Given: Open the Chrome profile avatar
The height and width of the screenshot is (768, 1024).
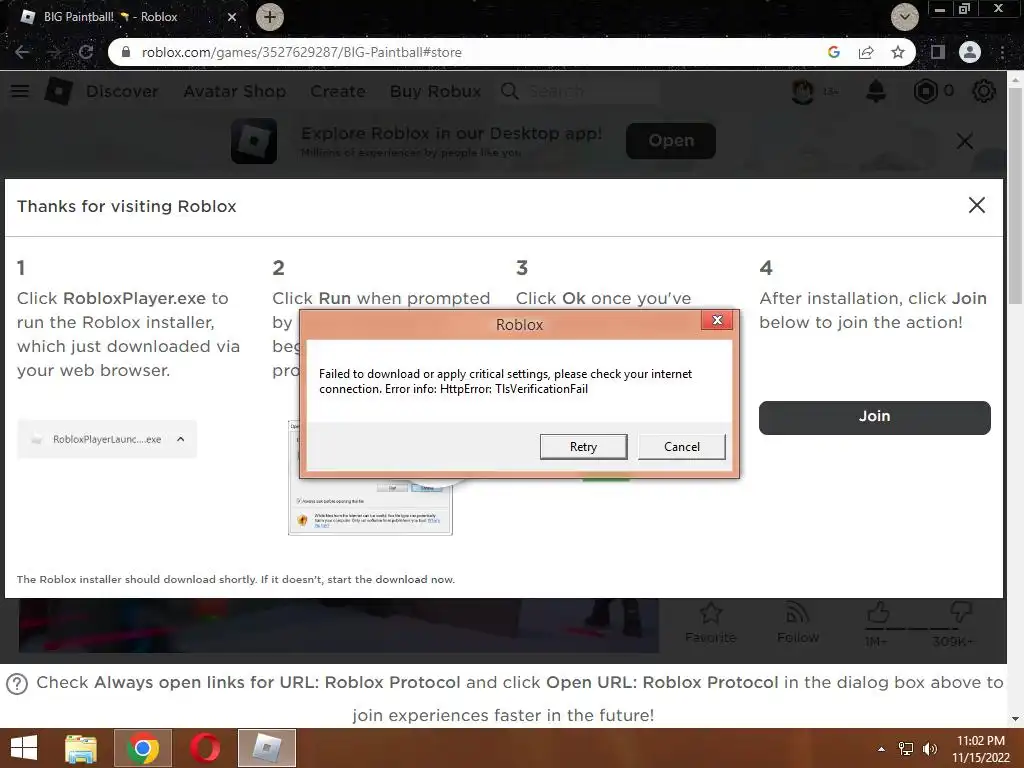Looking at the screenshot, I should (970, 52).
